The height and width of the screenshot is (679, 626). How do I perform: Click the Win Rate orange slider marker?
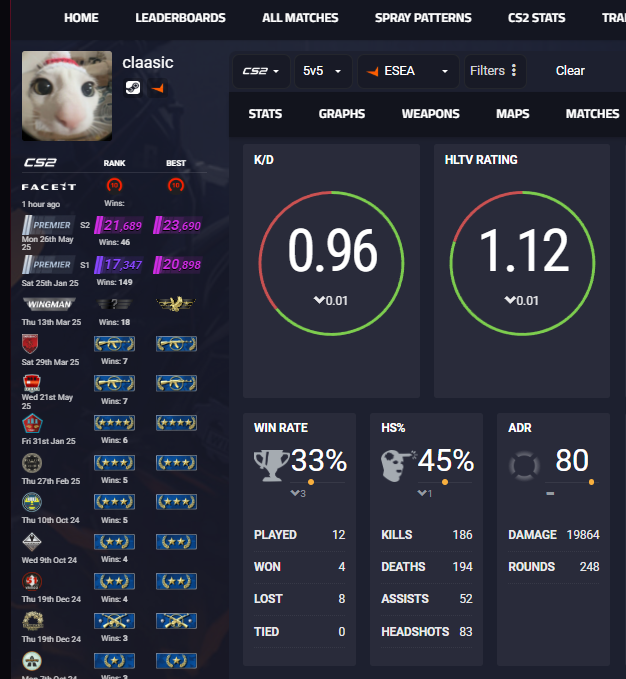311,482
